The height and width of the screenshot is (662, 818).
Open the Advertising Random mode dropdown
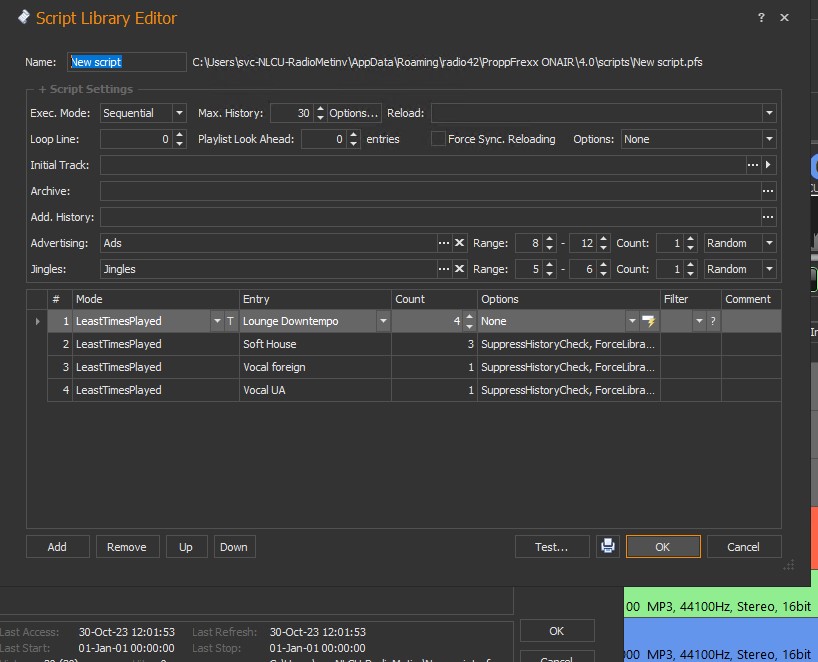(x=768, y=243)
